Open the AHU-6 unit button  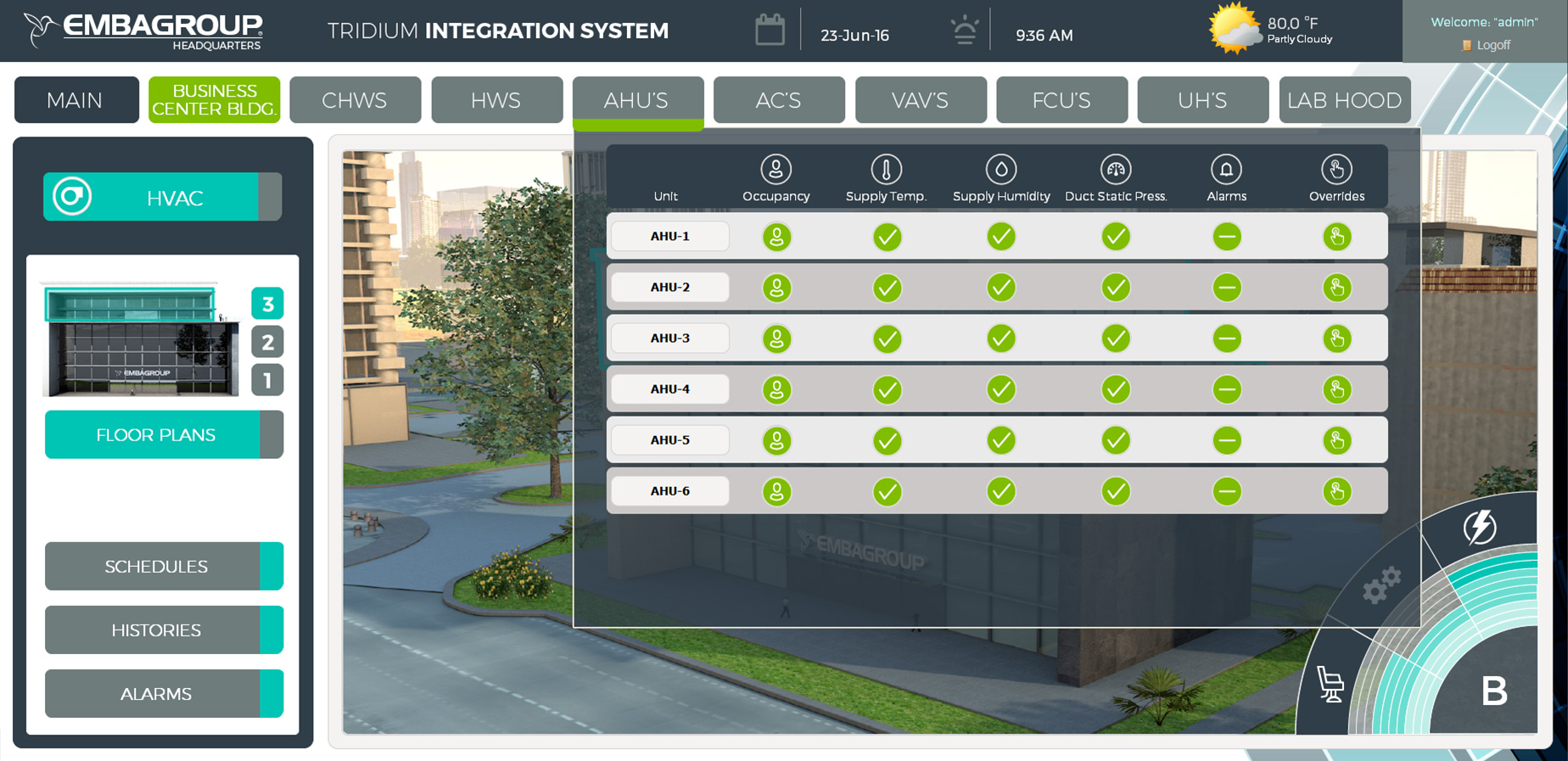coord(669,490)
